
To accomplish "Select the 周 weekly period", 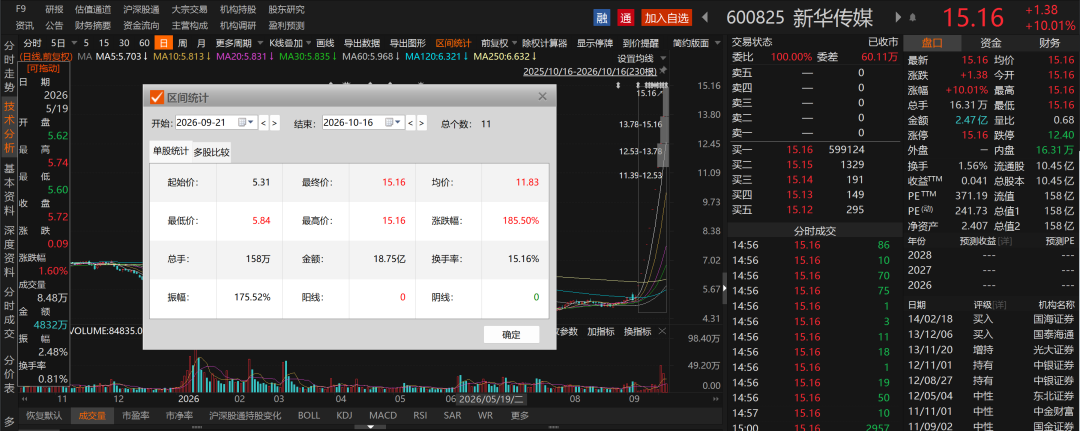I will click(182, 43).
